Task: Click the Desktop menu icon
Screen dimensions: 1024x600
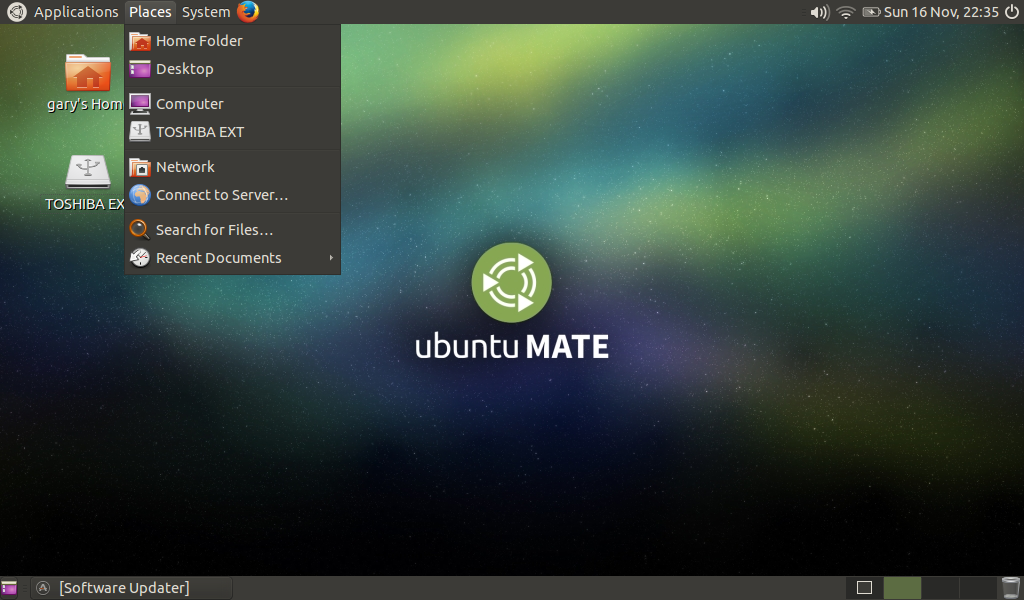Action: (140, 69)
